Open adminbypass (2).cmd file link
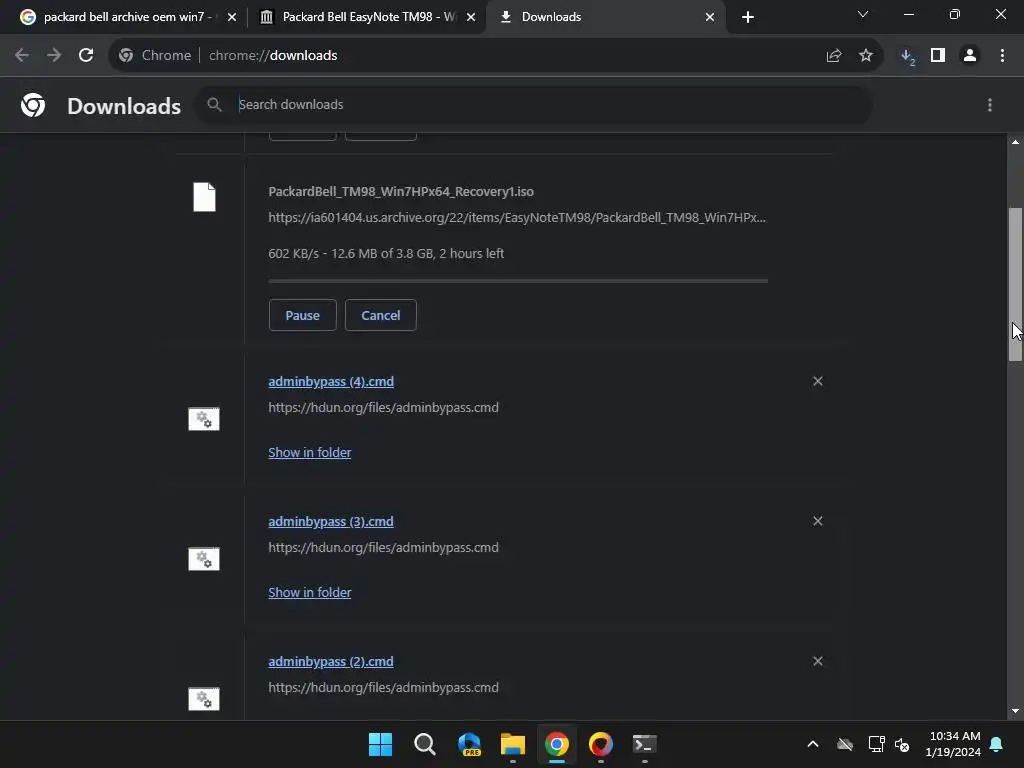The image size is (1024, 768). (x=331, y=662)
